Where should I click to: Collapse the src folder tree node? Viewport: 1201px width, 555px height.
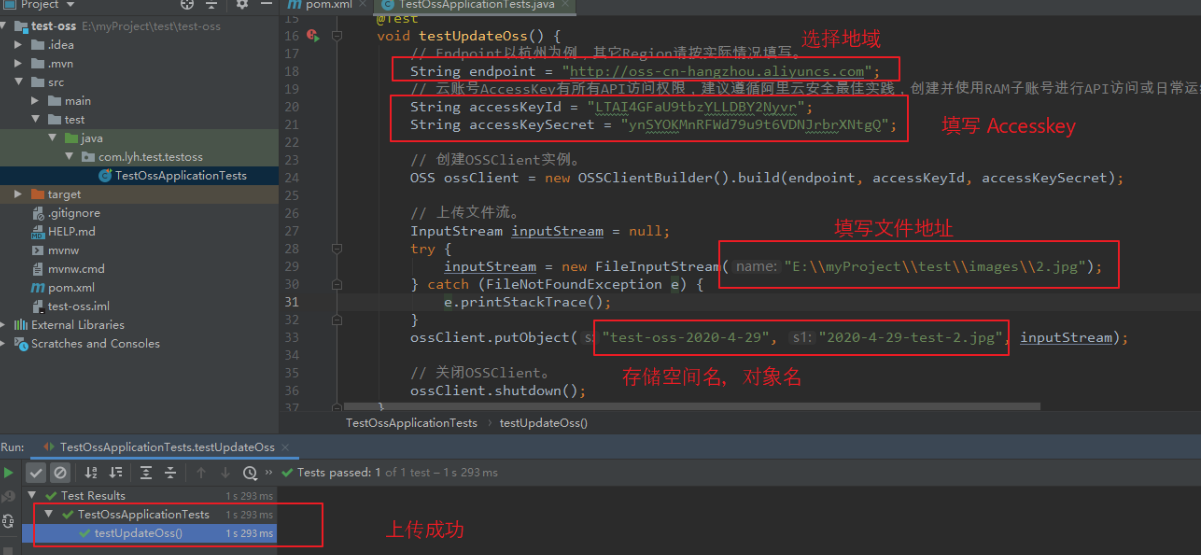point(20,82)
